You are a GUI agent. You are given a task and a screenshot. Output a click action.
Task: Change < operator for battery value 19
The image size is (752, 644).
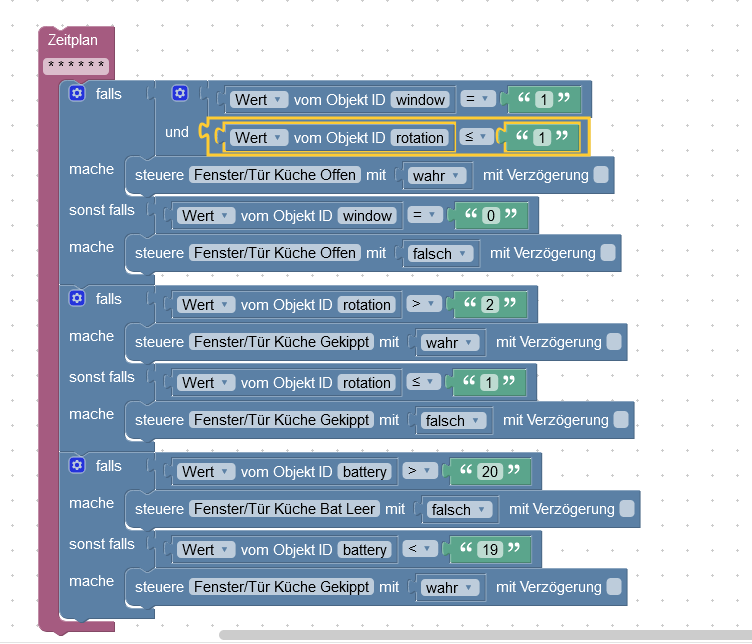(420, 548)
